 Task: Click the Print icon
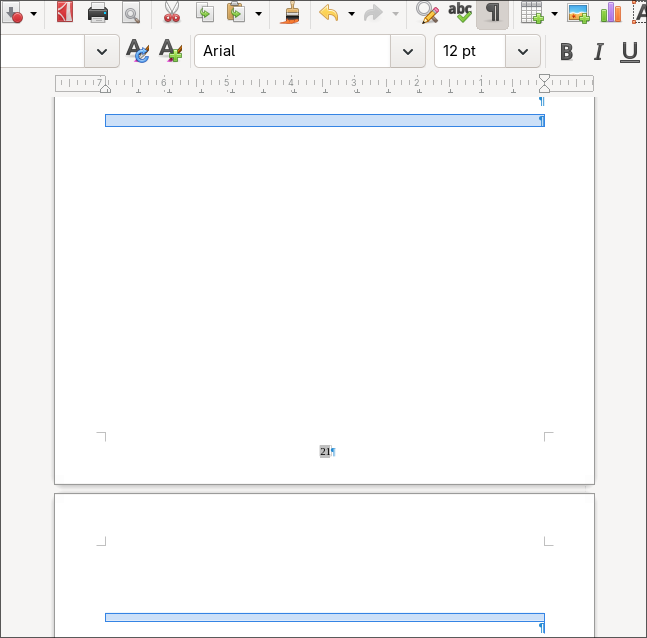(x=98, y=13)
